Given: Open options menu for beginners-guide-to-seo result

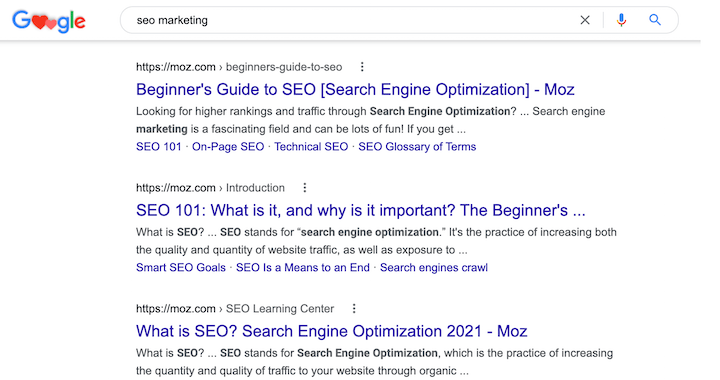Looking at the screenshot, I should pos(362,67).
